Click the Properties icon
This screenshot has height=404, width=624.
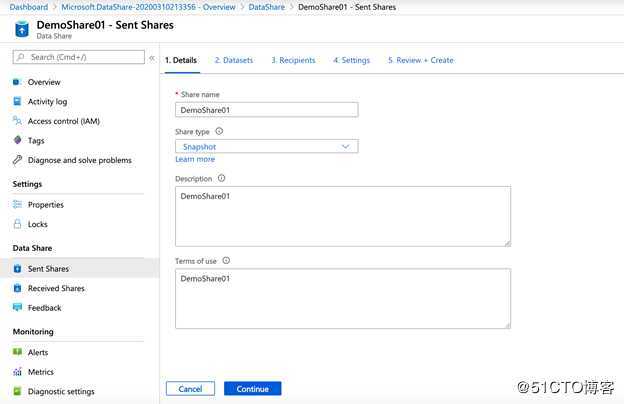(x=17, y=205)
